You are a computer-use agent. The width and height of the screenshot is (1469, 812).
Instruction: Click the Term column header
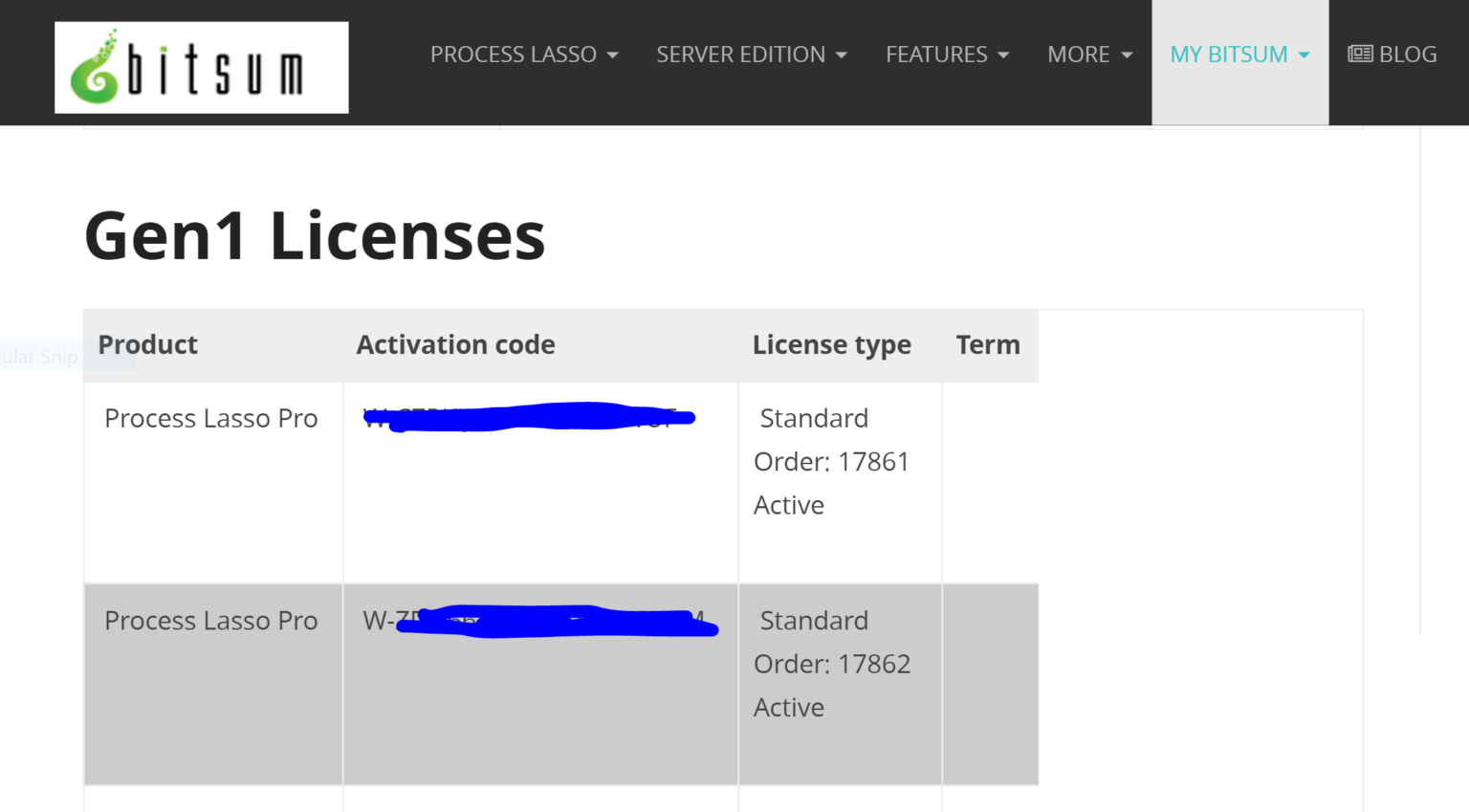point(989,344)
